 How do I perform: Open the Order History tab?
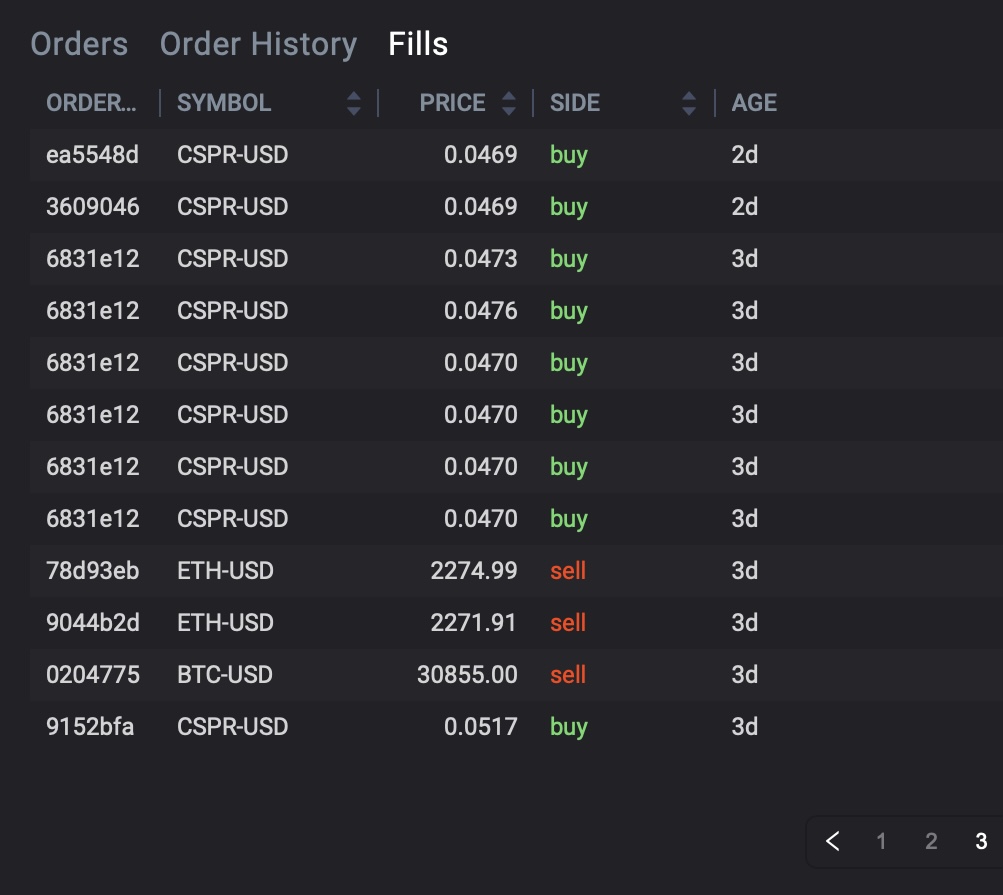click(x=258, y=44)
